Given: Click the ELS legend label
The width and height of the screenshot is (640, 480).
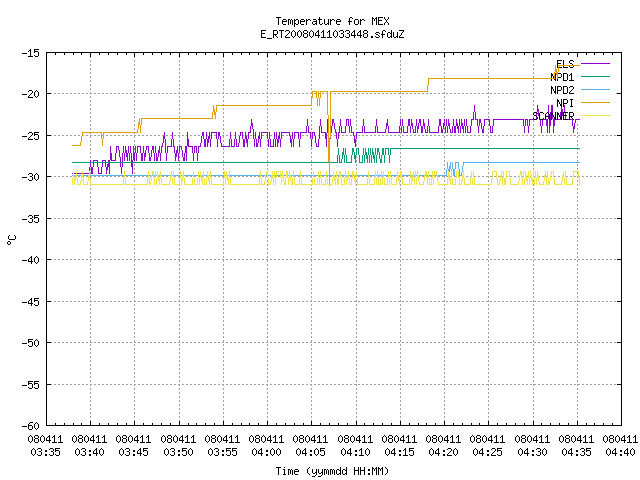Looking at the screenshot, I should pos(565,64).
